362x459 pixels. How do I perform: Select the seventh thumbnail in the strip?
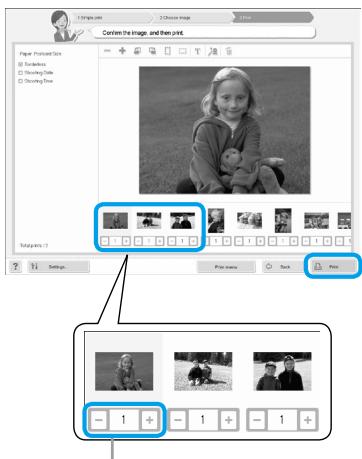pyautogui.click(x=316, y=221)
